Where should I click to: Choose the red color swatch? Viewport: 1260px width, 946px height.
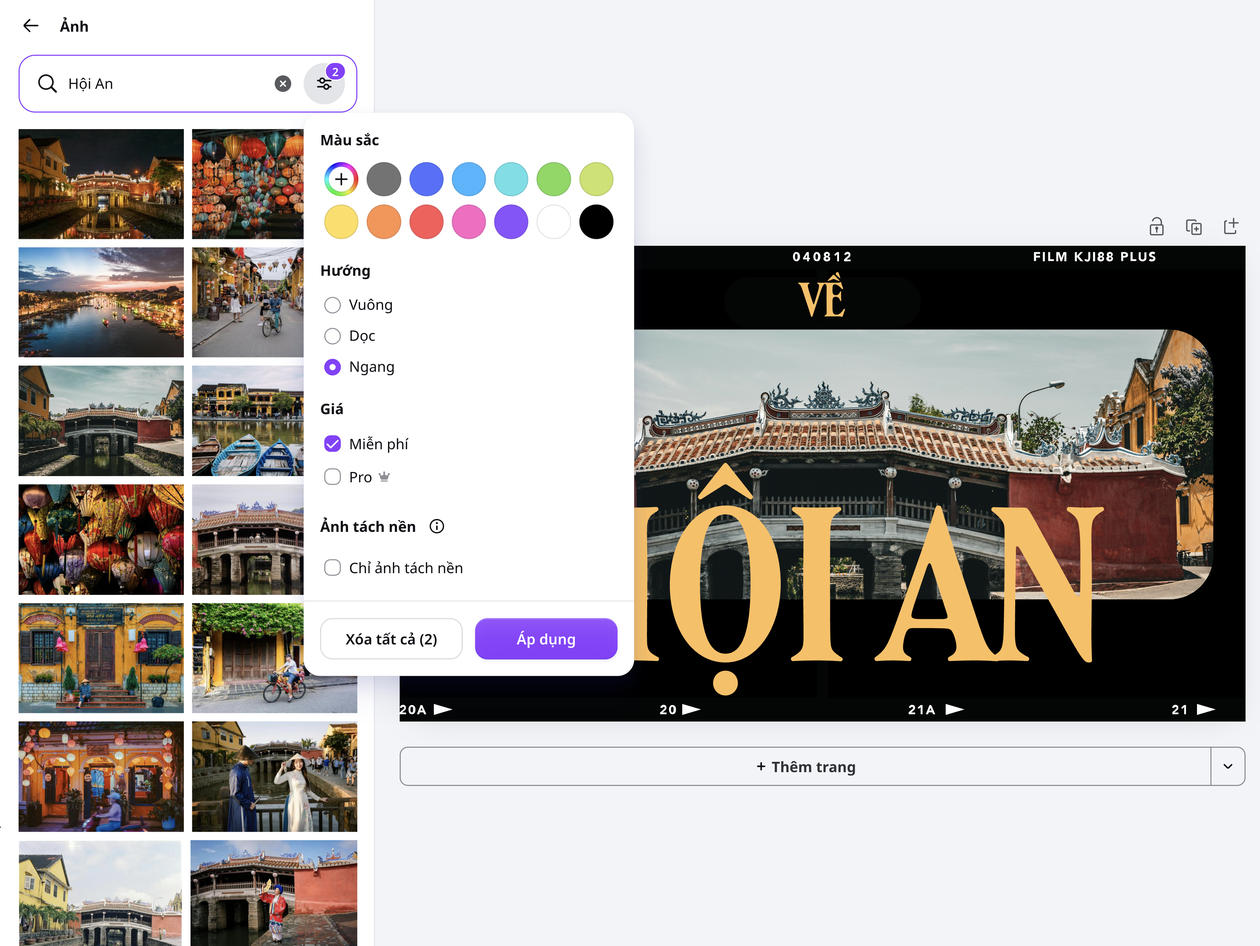[x=426, y=222]
